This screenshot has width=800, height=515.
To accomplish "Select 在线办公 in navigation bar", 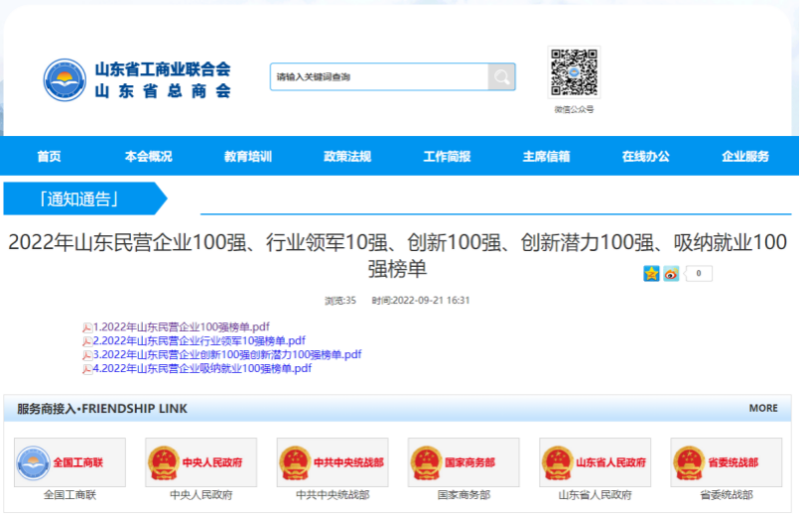I will (646, 156).
